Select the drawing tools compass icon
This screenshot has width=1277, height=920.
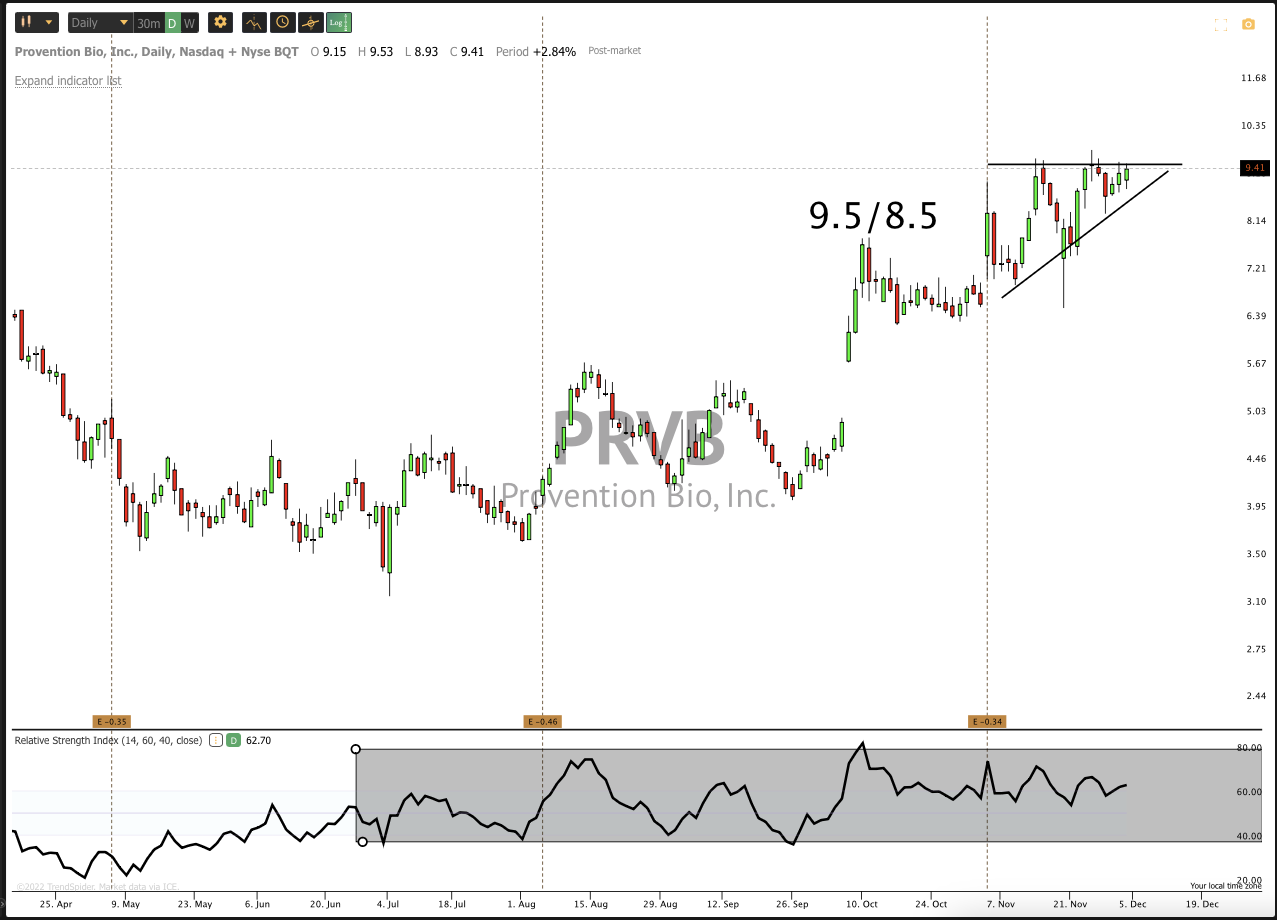pyautogui.click(x=309, y=22)
